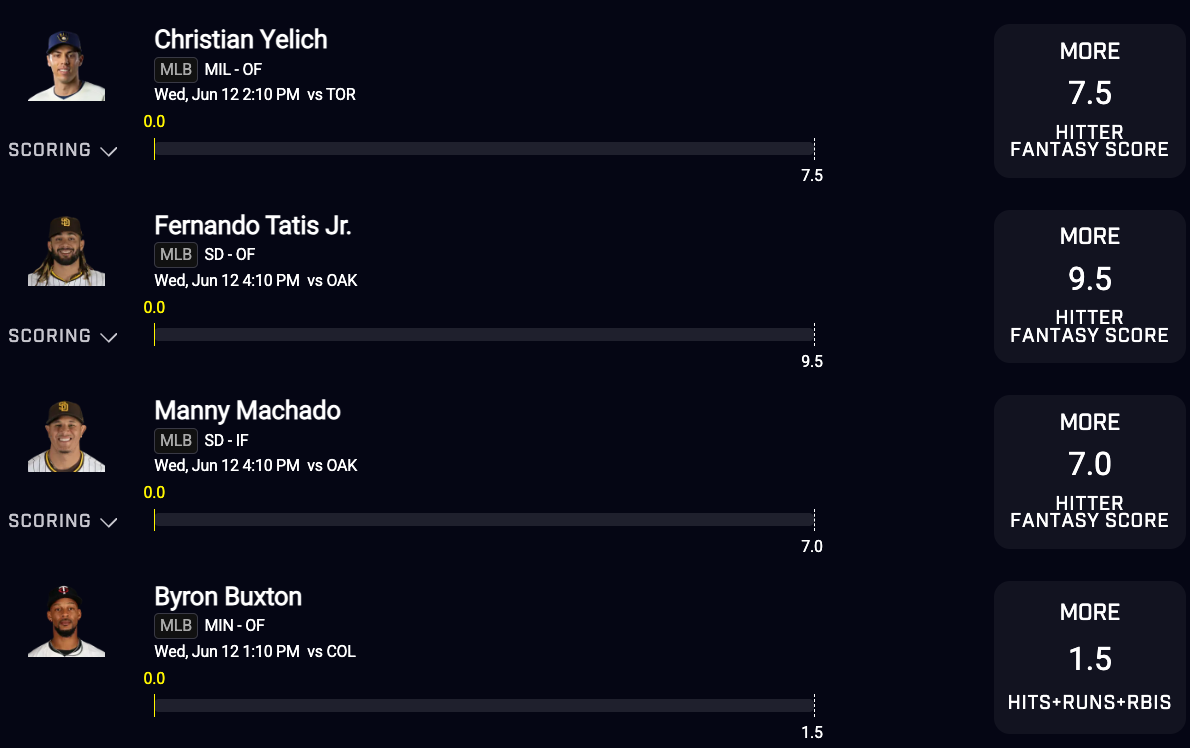Click Fernando Tatis Jr.'s player headshot
1190x748 pixels.
click(x=66, y=250)
